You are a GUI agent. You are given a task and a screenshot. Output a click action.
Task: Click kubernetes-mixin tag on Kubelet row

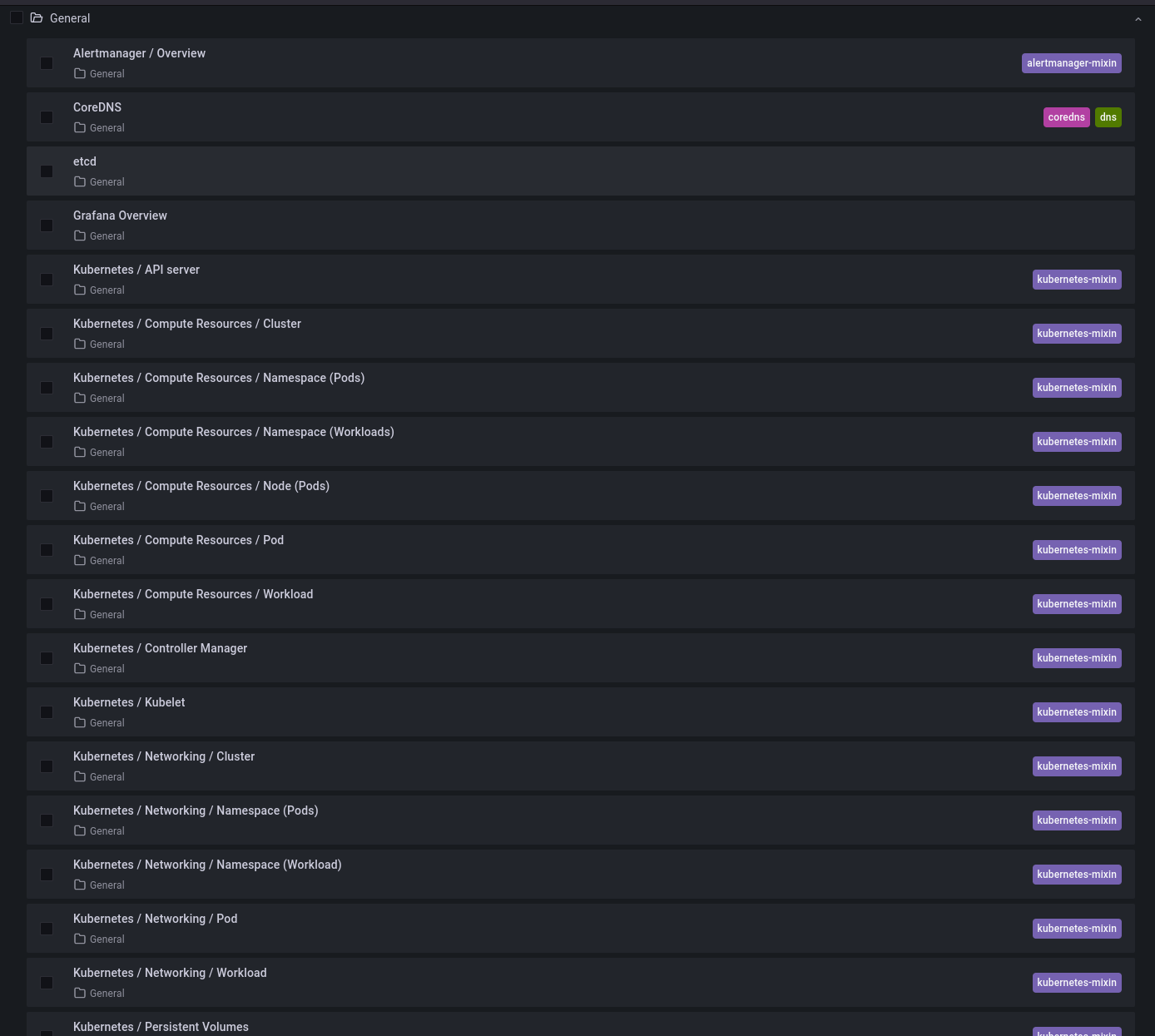click(x=1077, y=712)
